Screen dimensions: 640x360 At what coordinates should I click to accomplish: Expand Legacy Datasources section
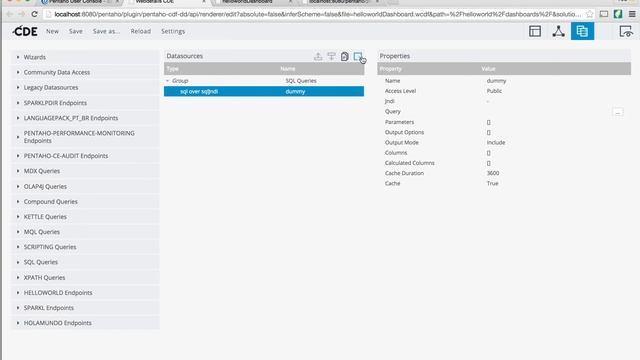click(85, 87)
